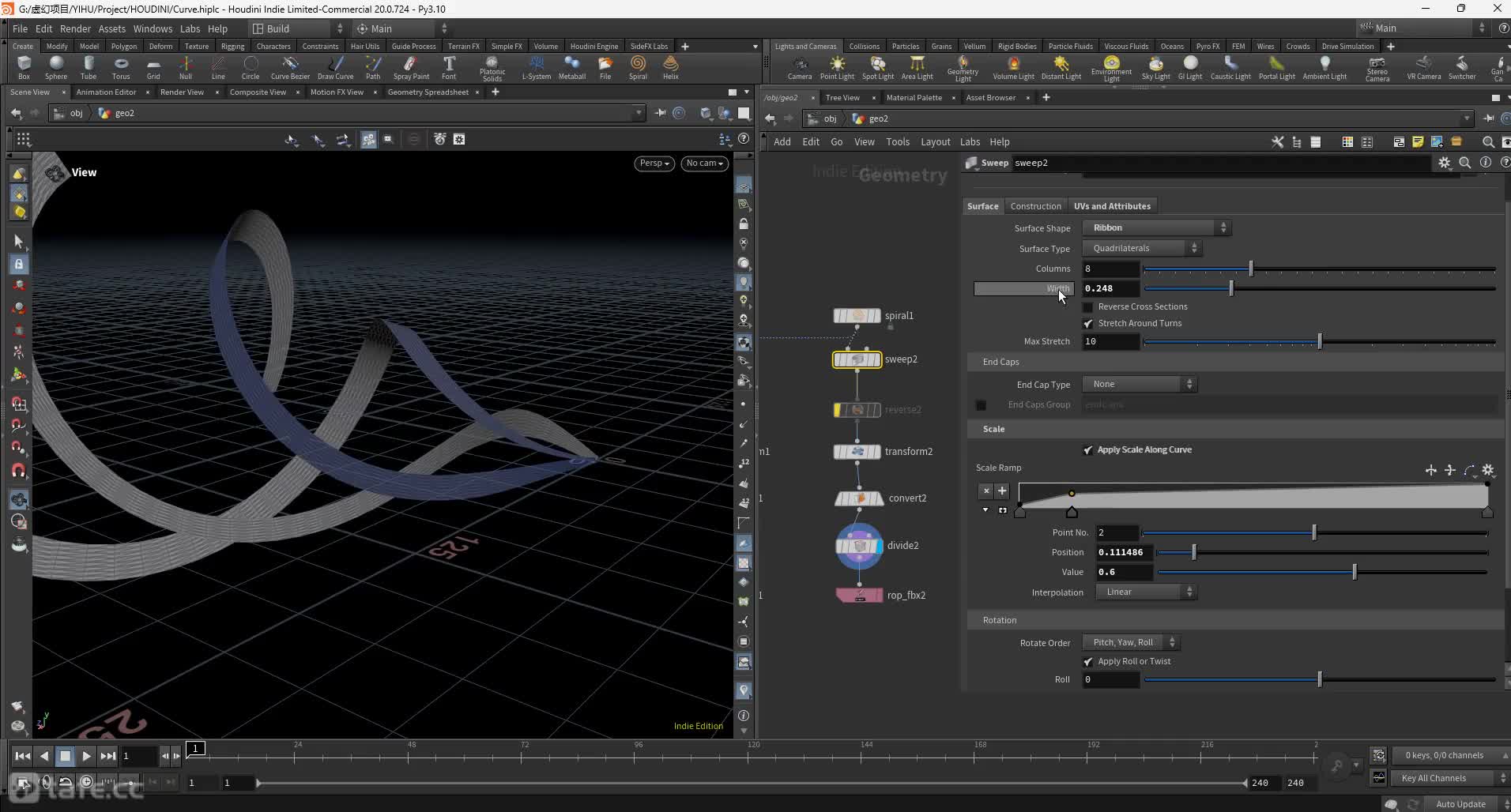Viewport: 1511px width, 812px height.
Task: Click the ramp Position value field
Action: pyautogui.click(x=1124, y=552)
